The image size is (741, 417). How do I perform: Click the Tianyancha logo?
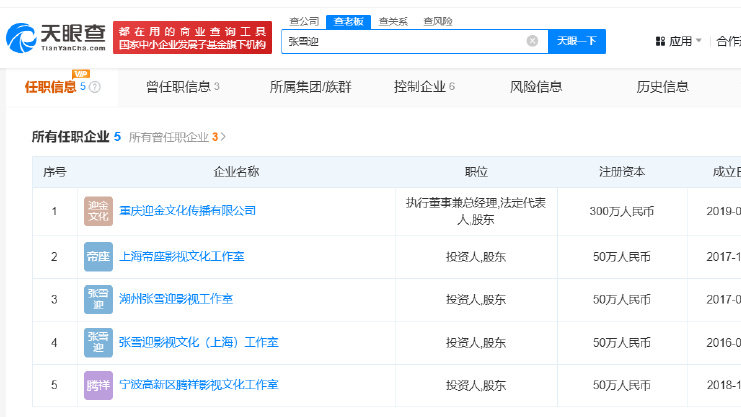(56, 37)
